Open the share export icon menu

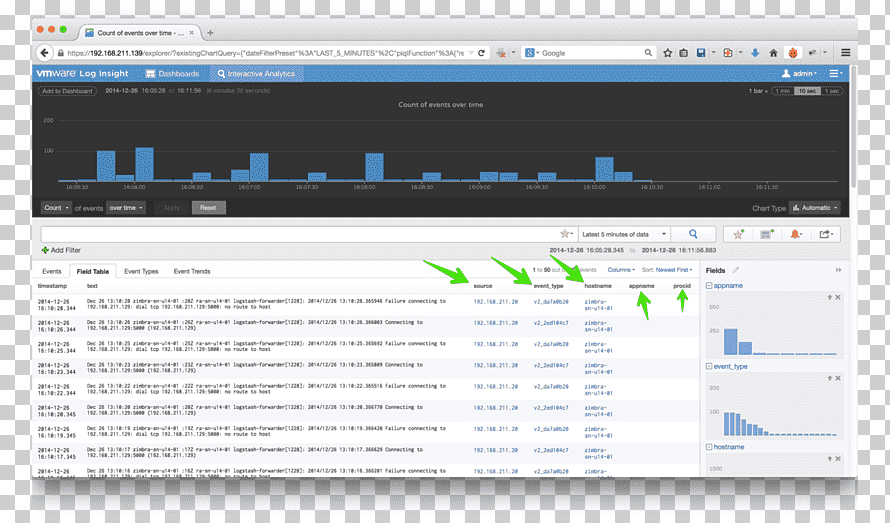pos(826,234)
